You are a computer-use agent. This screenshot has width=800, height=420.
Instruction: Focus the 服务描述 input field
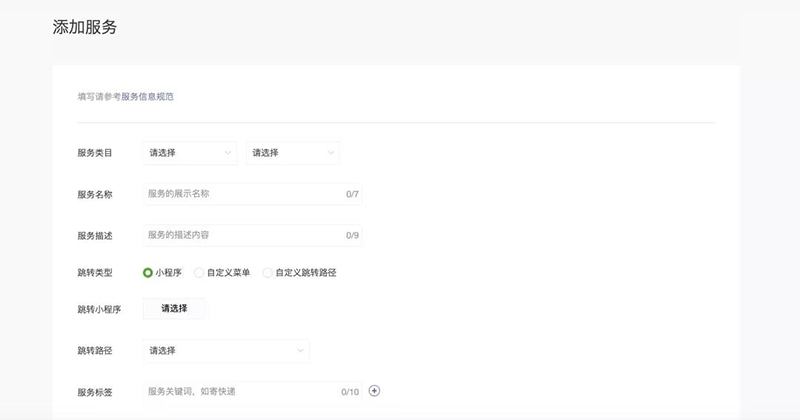click(253, 235)
